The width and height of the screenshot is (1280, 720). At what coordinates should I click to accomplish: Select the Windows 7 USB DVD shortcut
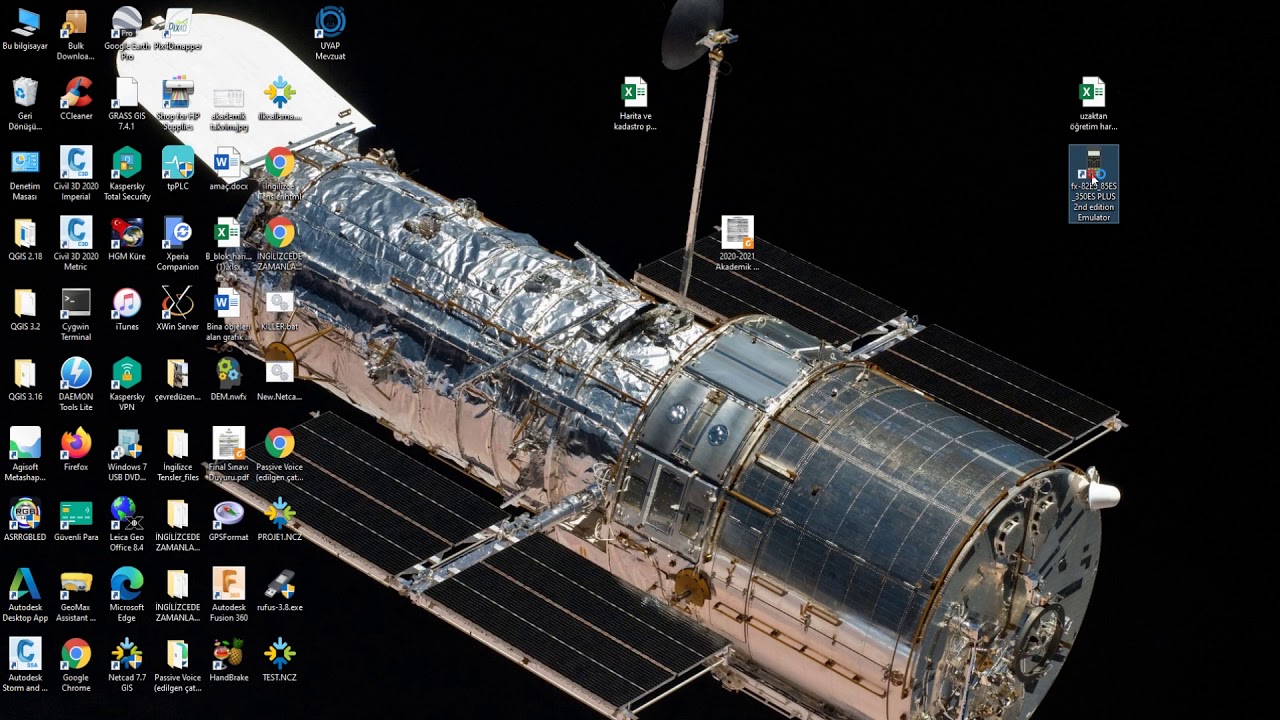[x=127, y=454]
